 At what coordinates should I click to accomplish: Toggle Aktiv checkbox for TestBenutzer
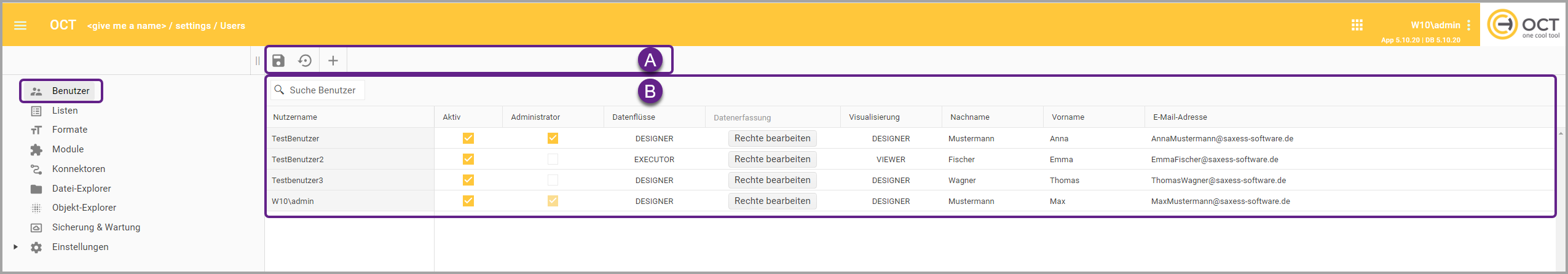pos(468,138)
